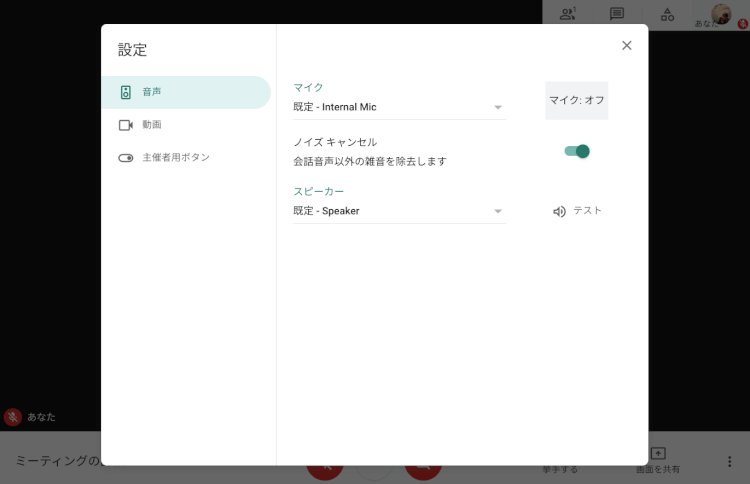Open the chat messages icon
The height and width of the screenshot is (484, 750).
[x=617, y=14]
